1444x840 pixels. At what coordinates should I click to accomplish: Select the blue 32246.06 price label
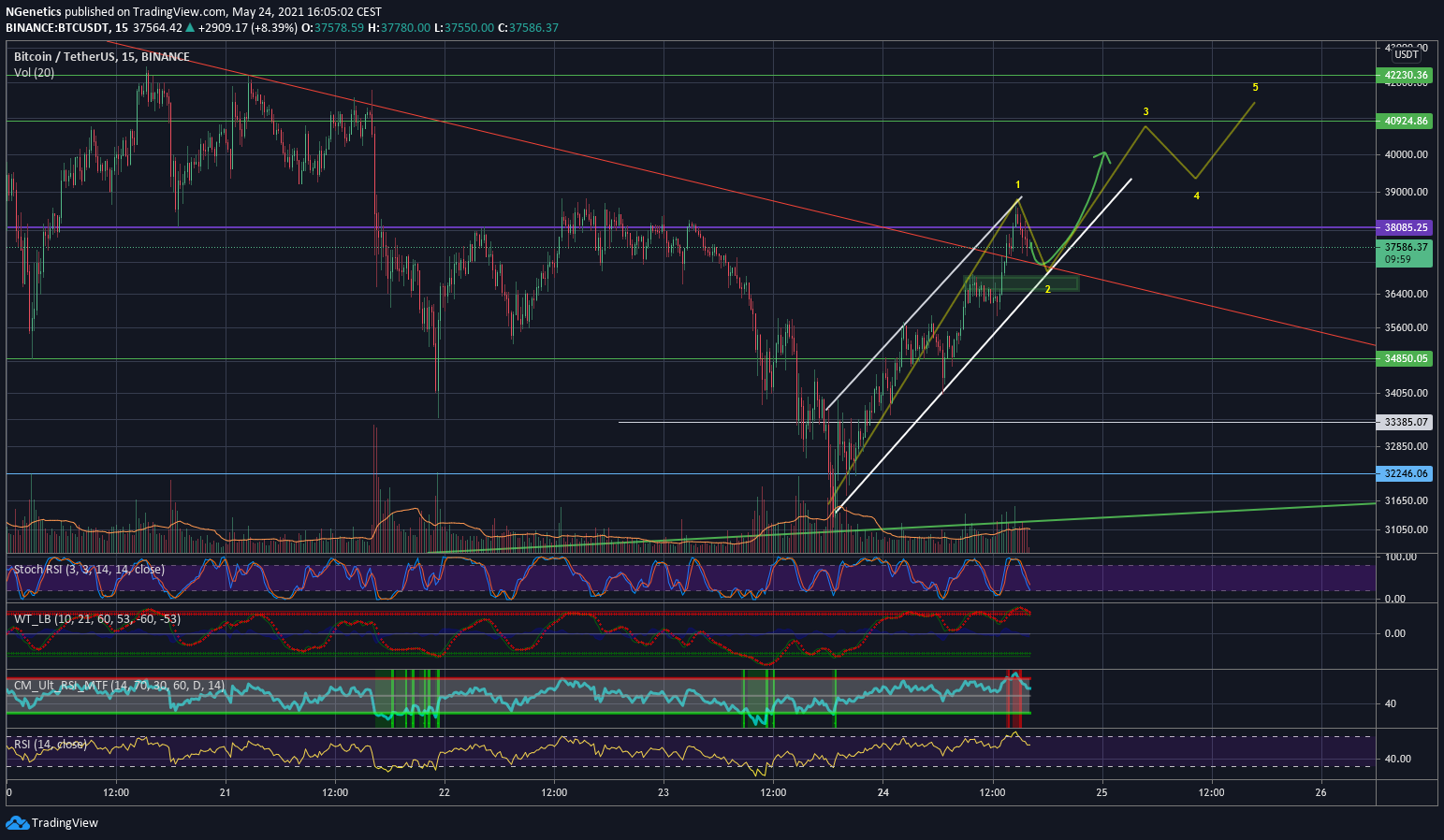click(x=1406, y=473)
